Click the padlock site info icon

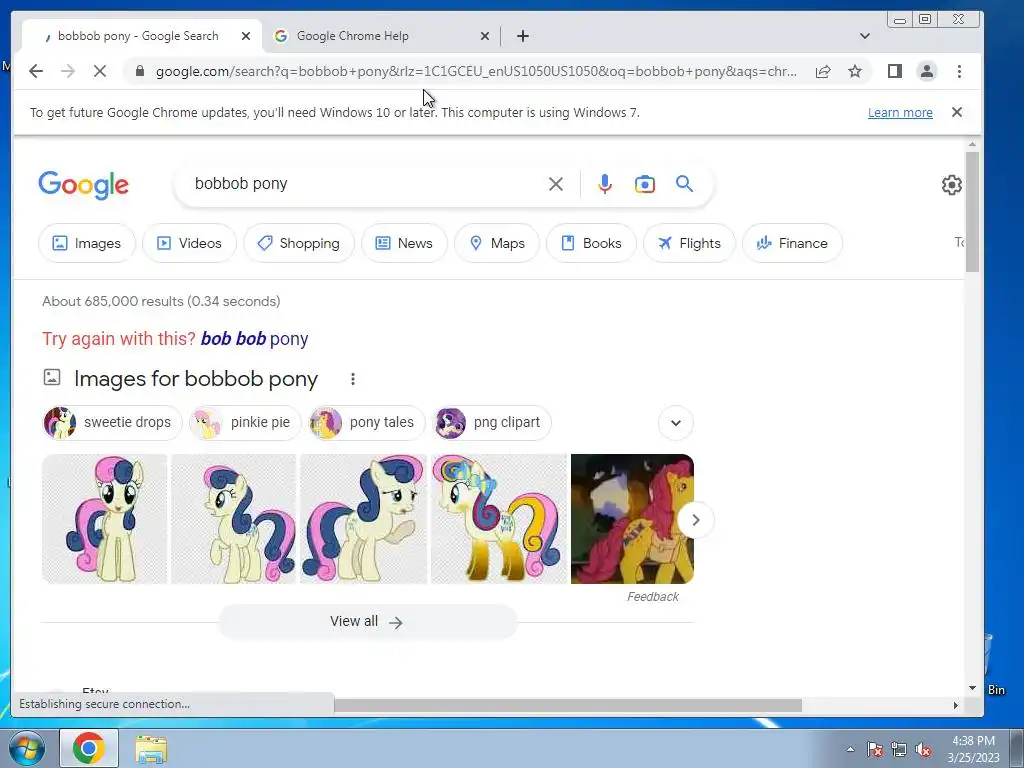pos(139,71)
